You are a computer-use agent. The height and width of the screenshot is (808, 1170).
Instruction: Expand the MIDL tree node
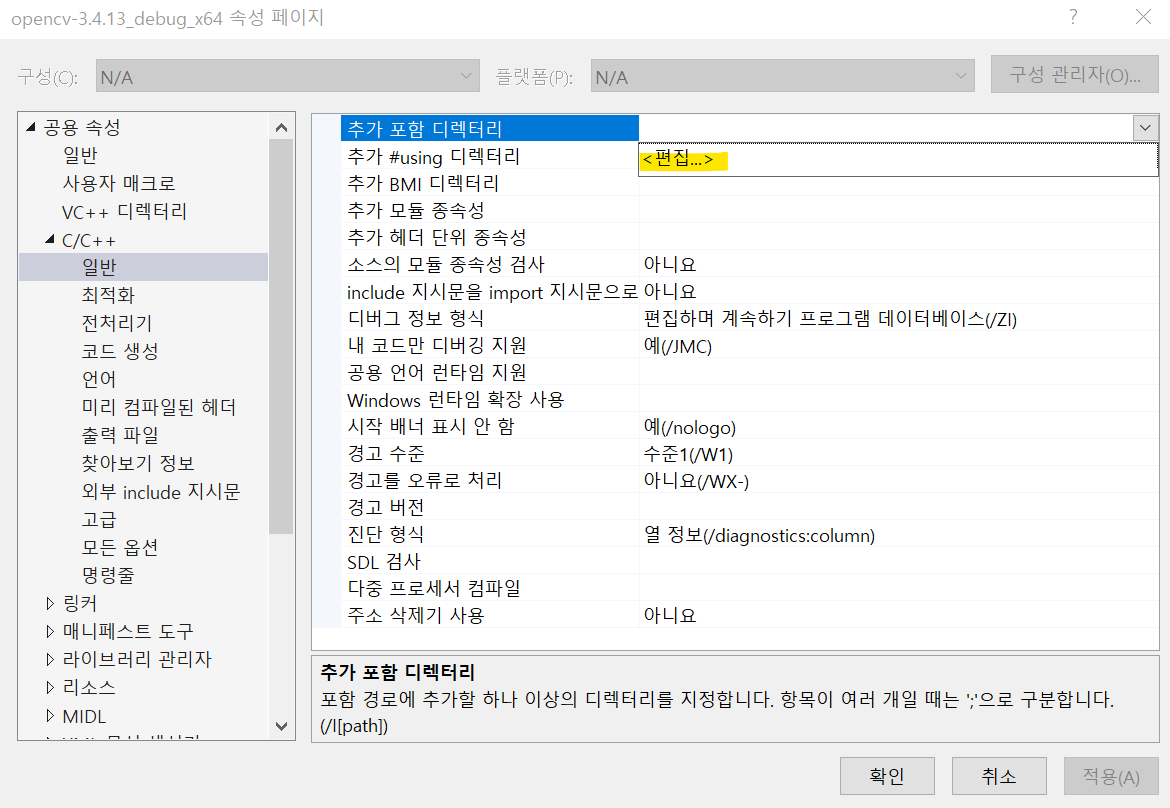point(51,717)
